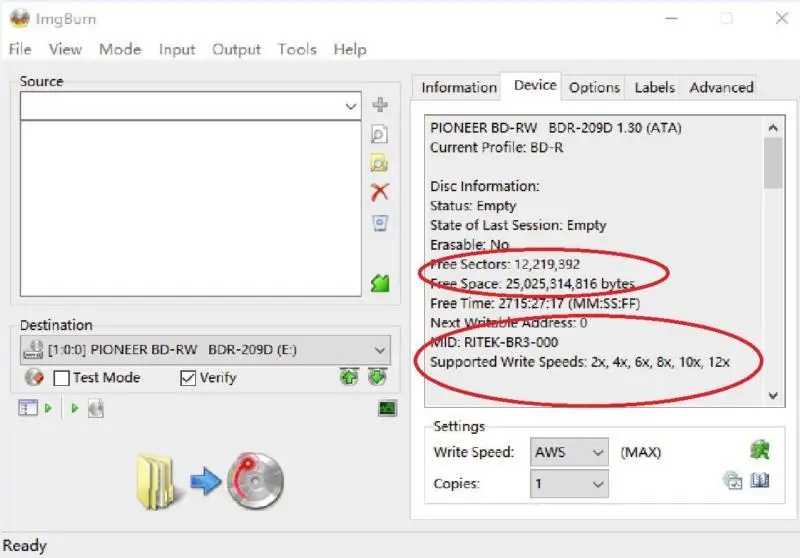Click inside the empty source file list
The image size is (800, 558).
[x=190, y=208]
